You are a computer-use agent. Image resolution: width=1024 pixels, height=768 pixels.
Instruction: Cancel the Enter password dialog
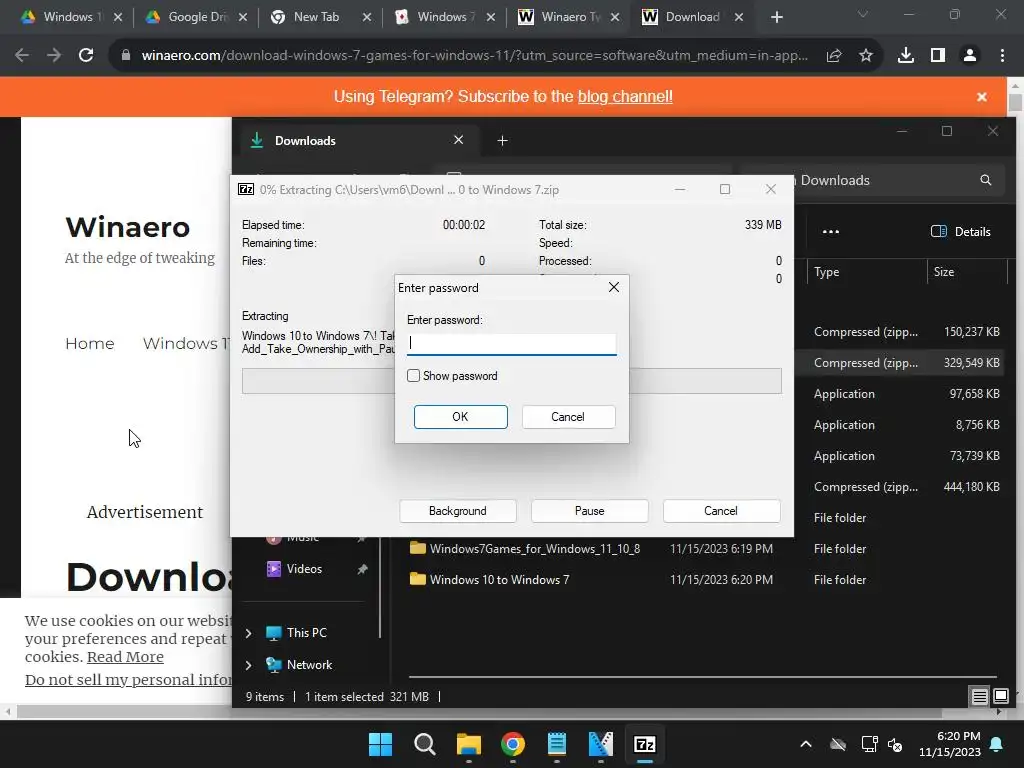[568, 417]
